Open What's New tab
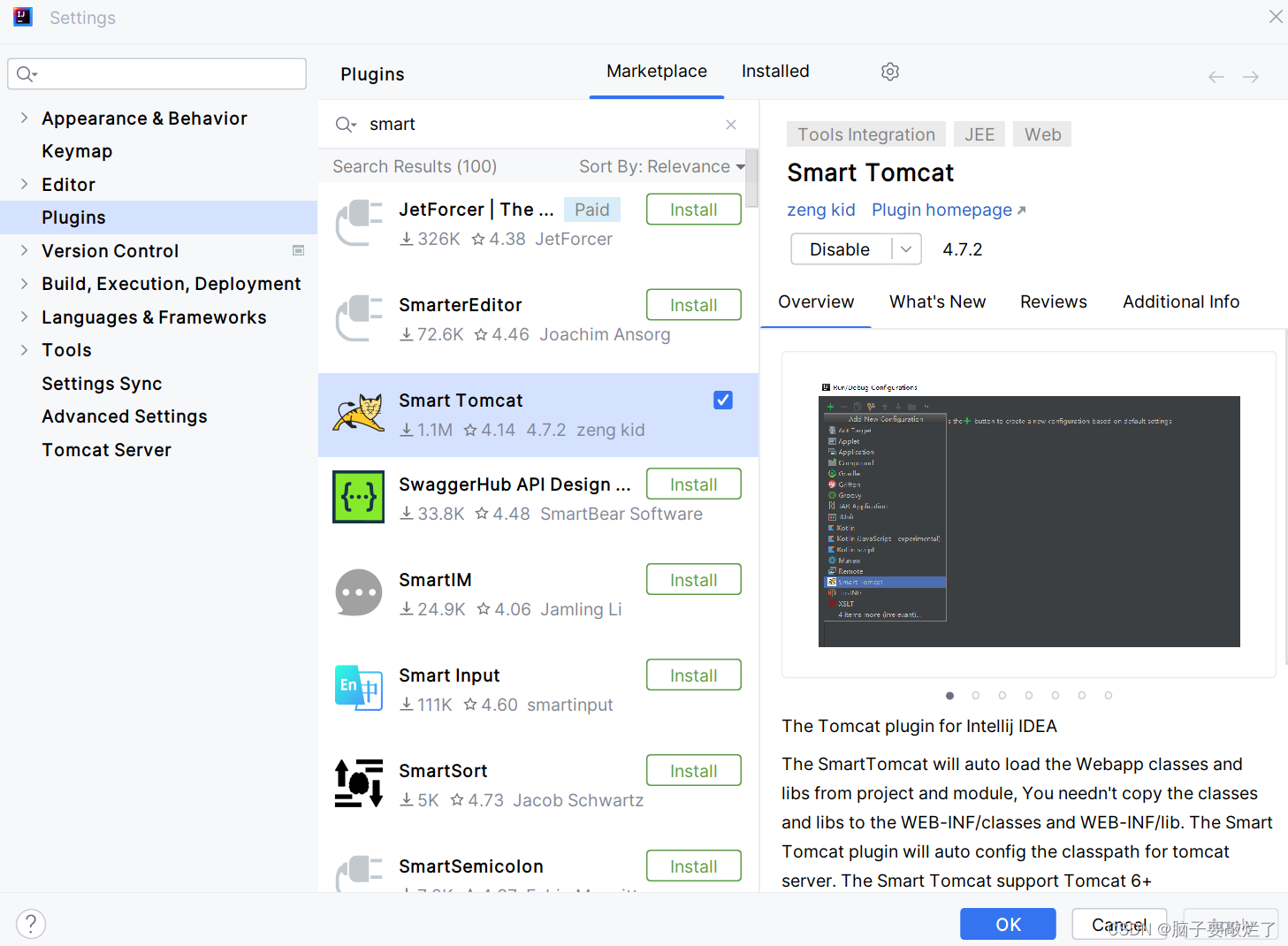1288x946 pixels. pyautogui.click(x=937, y=302)
